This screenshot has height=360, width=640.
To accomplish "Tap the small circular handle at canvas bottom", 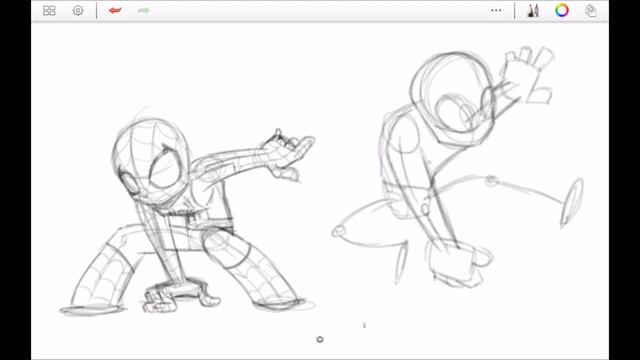I will (x=320, y=340).
